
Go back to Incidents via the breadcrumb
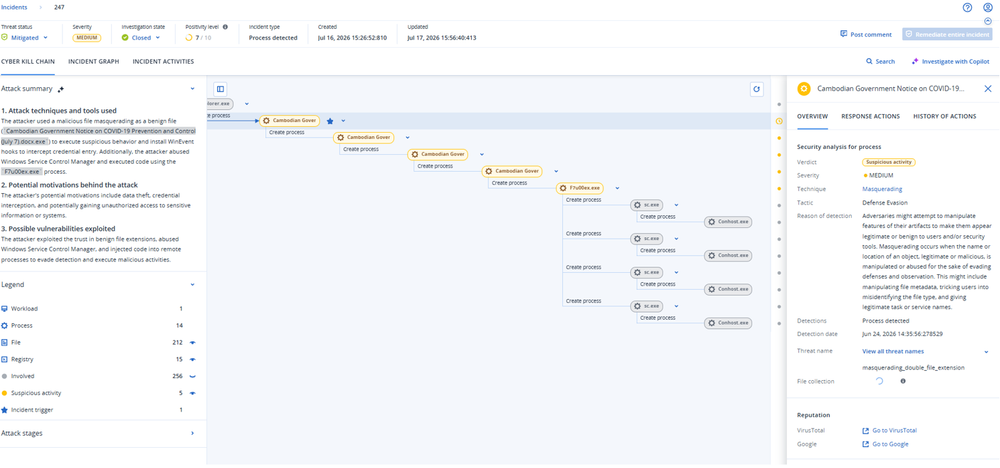pyautogui.click(x=13, y=8)
